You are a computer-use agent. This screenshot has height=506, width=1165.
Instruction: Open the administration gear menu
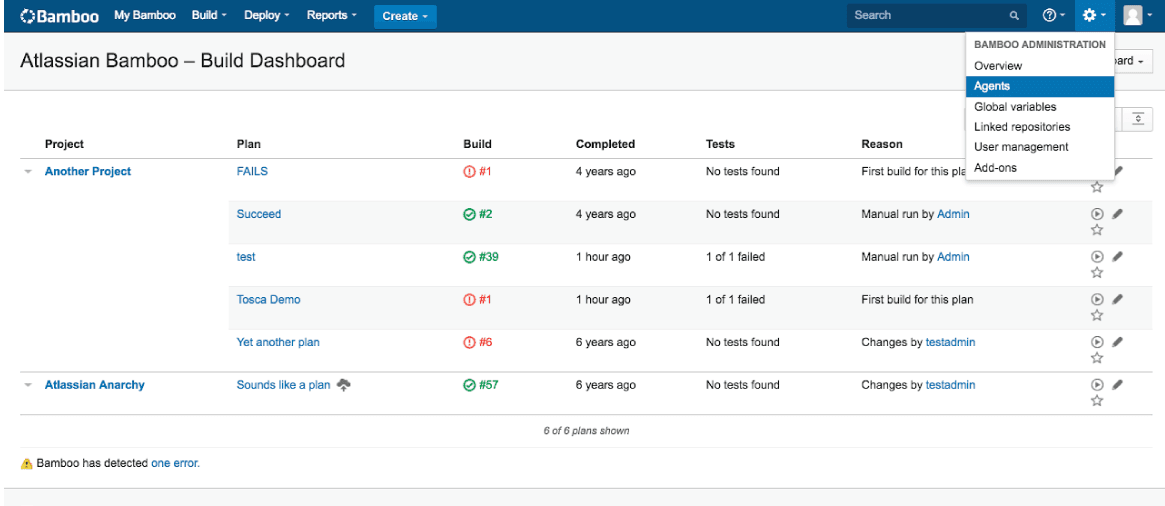[x=1092, y=16]
